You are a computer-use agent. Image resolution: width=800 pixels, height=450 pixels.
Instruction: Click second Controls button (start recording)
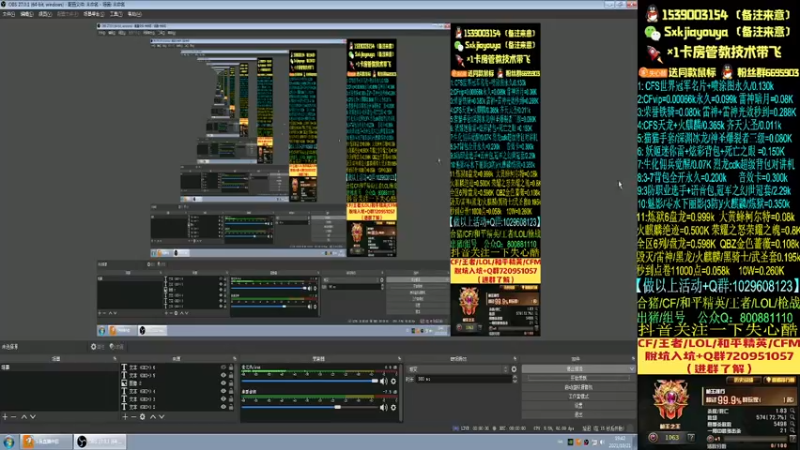(x=578, y=378)
